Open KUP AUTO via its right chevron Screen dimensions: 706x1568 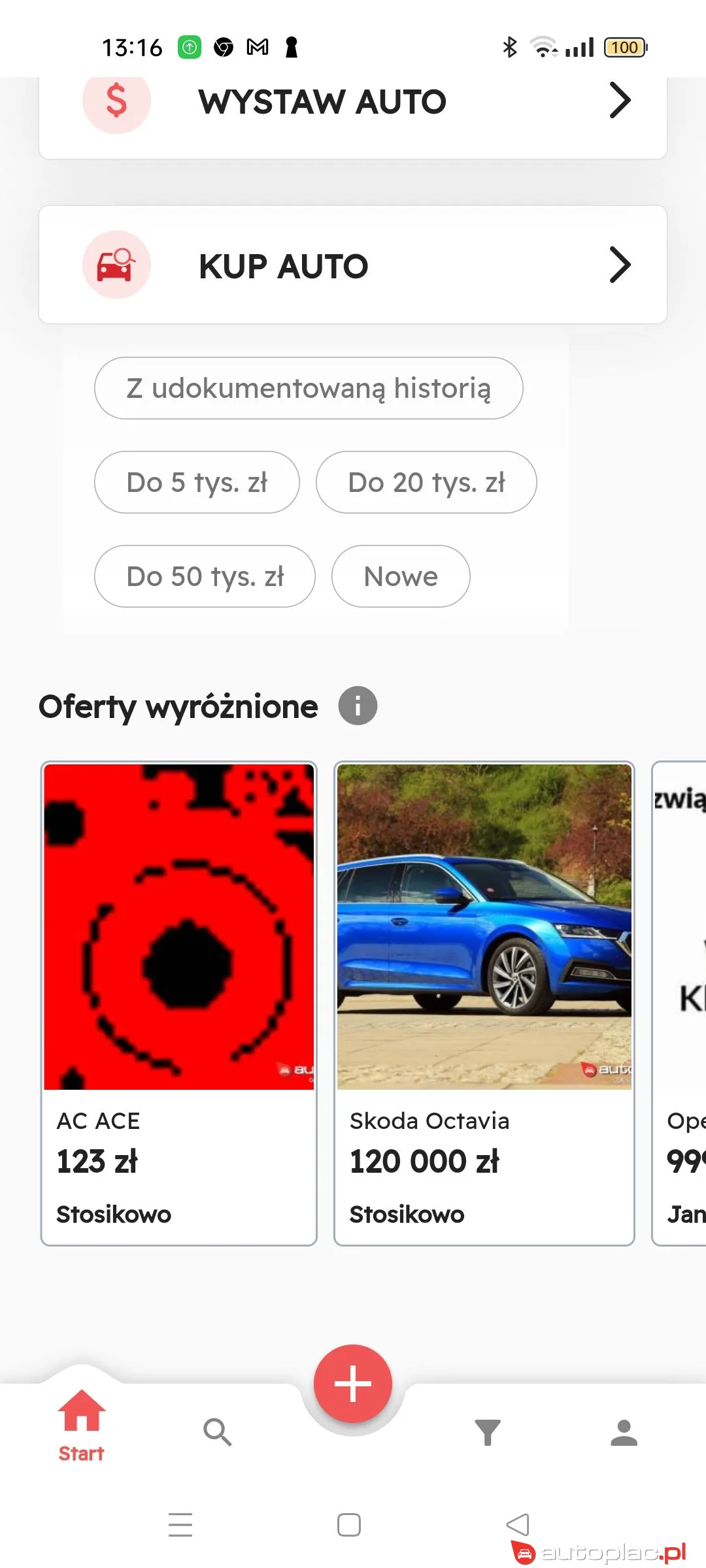pyautogui.click(x=620, y=265)
